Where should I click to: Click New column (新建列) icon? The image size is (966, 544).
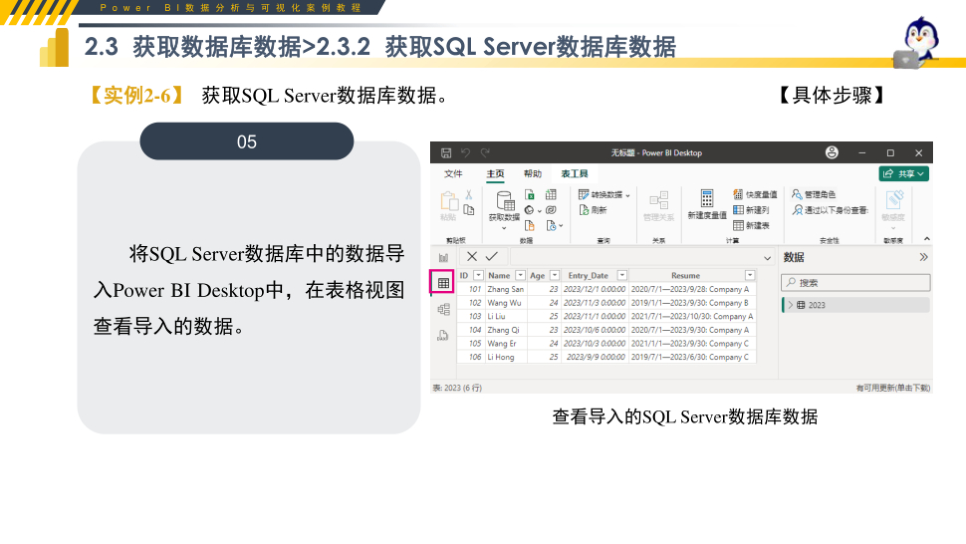click(737, 210)
